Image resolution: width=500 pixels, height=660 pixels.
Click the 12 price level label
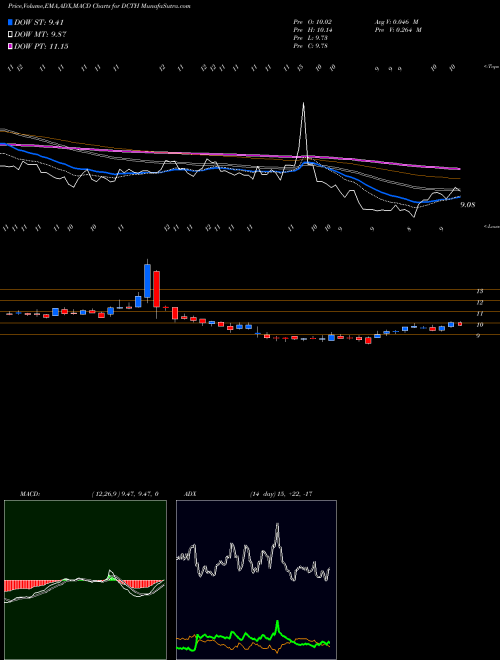(x=479, y=302)
